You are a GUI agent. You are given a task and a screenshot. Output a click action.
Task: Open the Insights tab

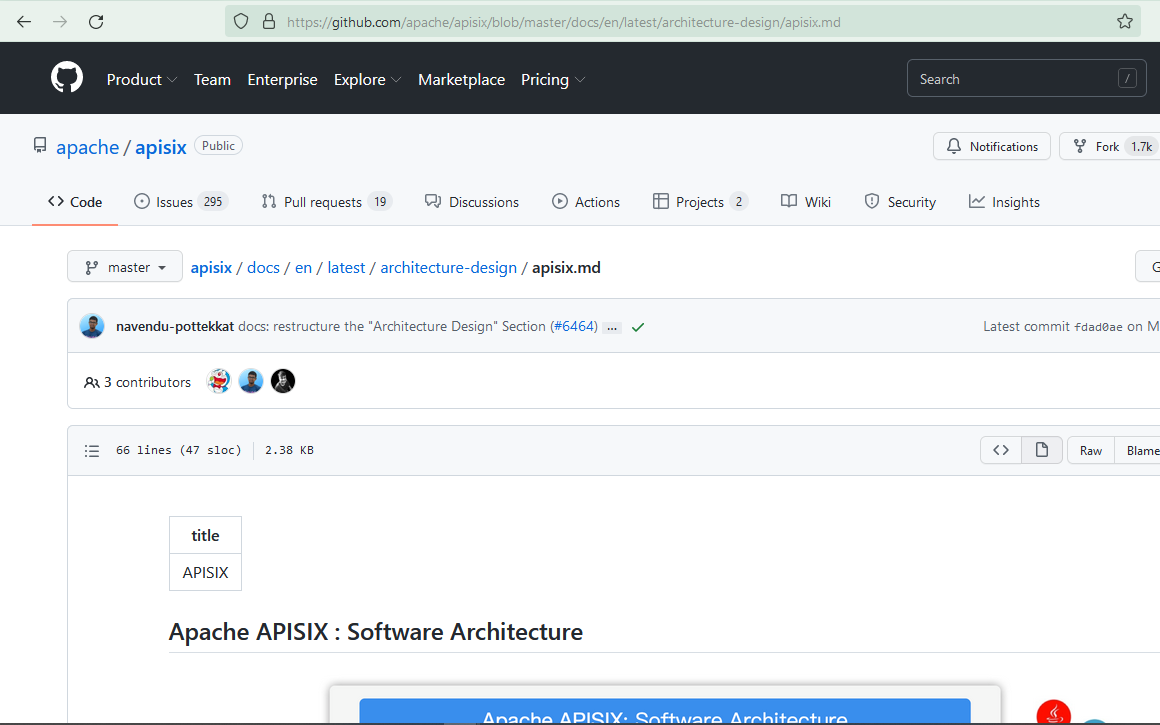pos(1004,202)
